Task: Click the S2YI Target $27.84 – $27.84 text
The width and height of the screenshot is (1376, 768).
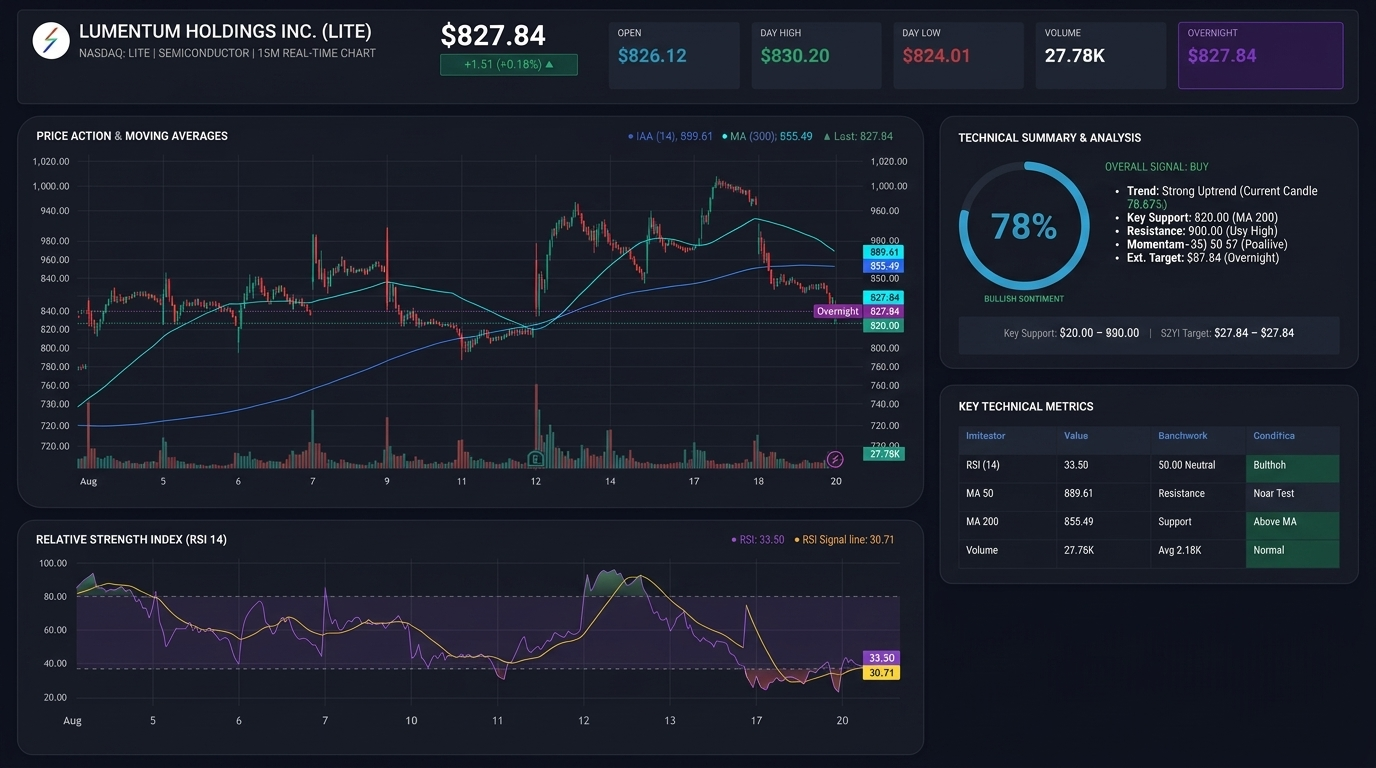Action: (1227, 333)
